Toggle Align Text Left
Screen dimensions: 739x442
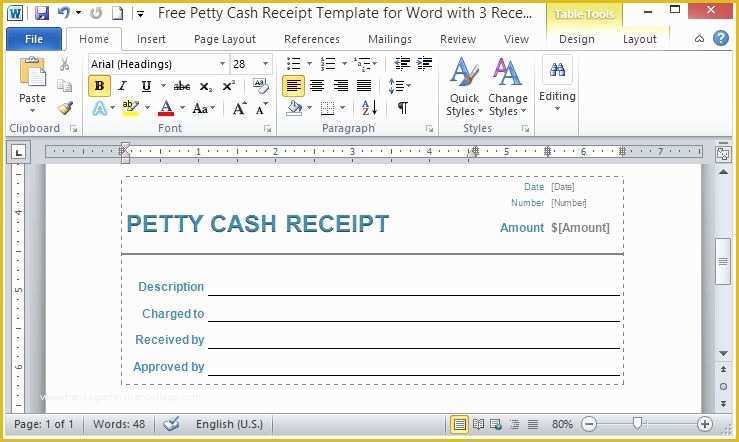click(293, 86)
